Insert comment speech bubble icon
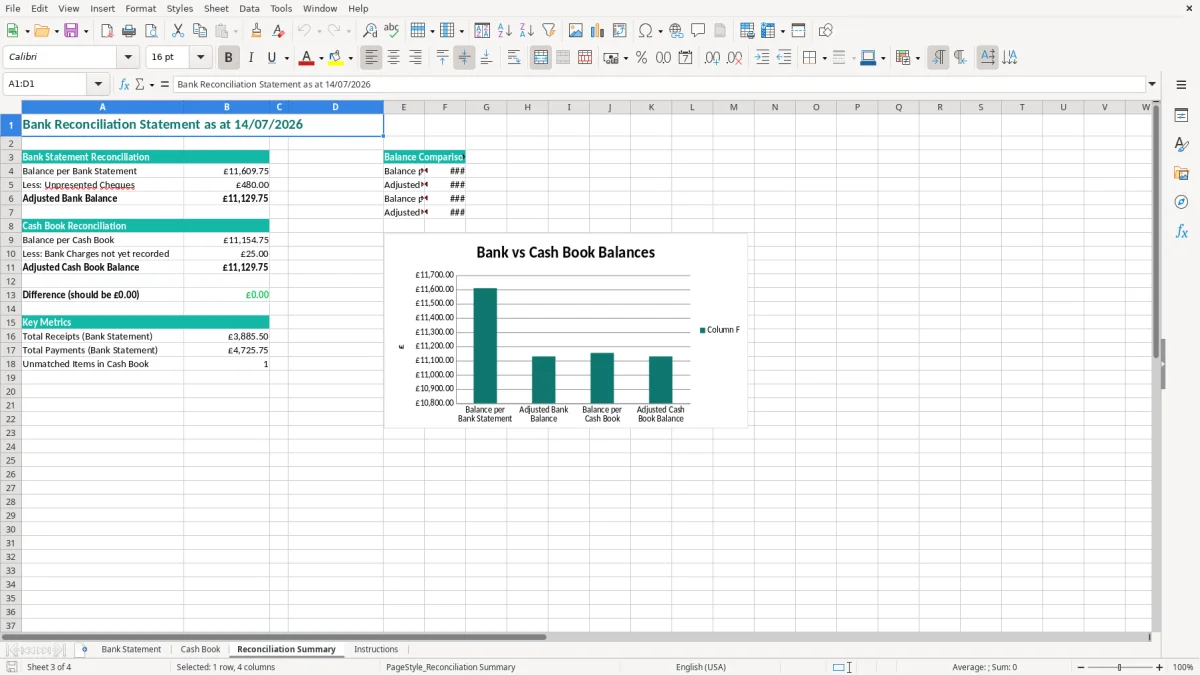1200x675 pixels. (x=698, y=31)
